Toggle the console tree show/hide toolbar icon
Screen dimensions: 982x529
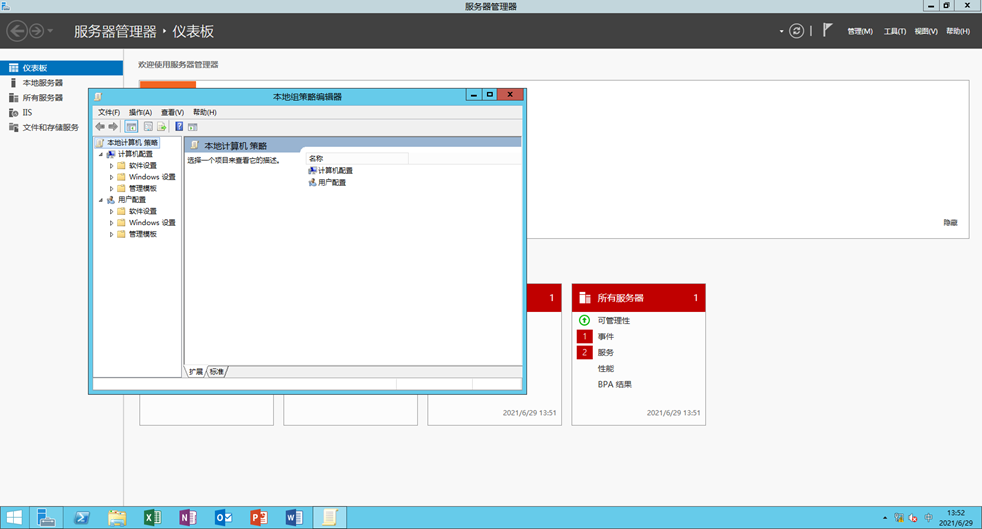(x=131, y=127)
